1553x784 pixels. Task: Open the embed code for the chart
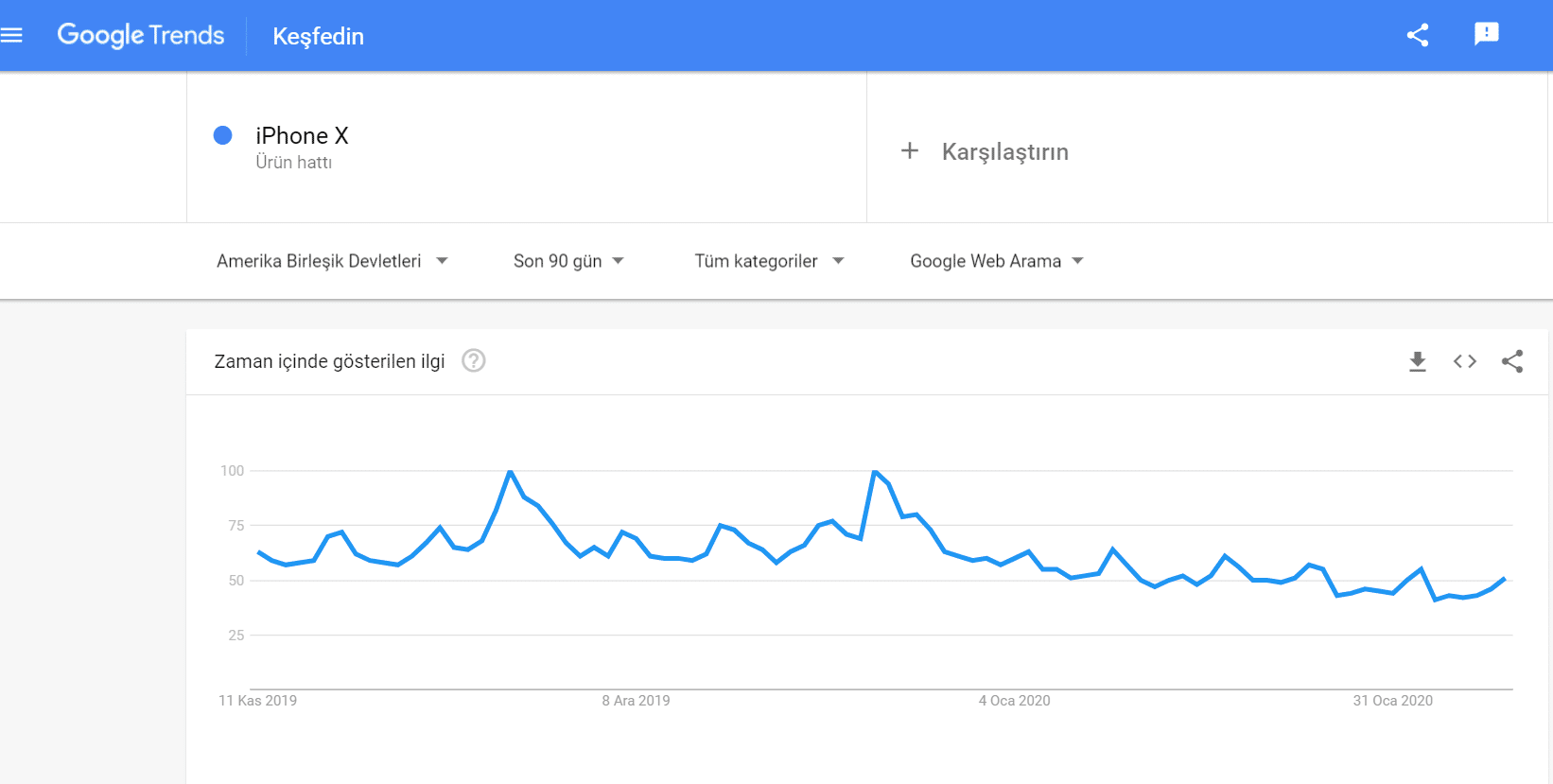[1464, 361]
